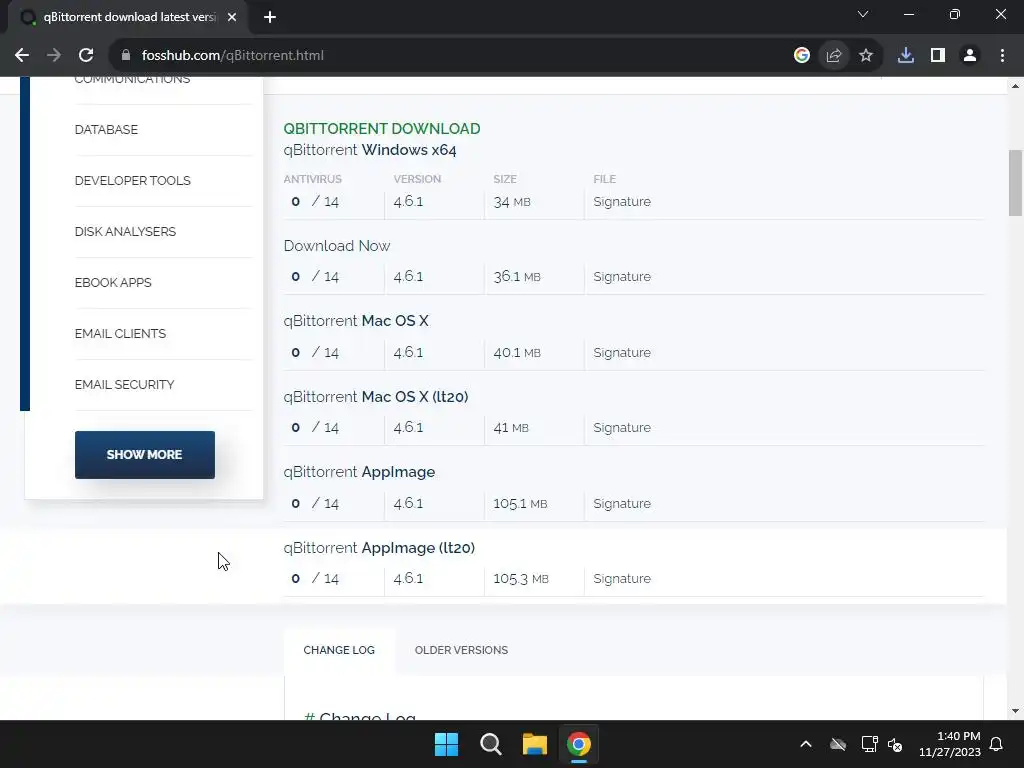Viewport: 1024px width, 768px height.
Task: Open taskbar Search
Action: [x=490, y=744]
